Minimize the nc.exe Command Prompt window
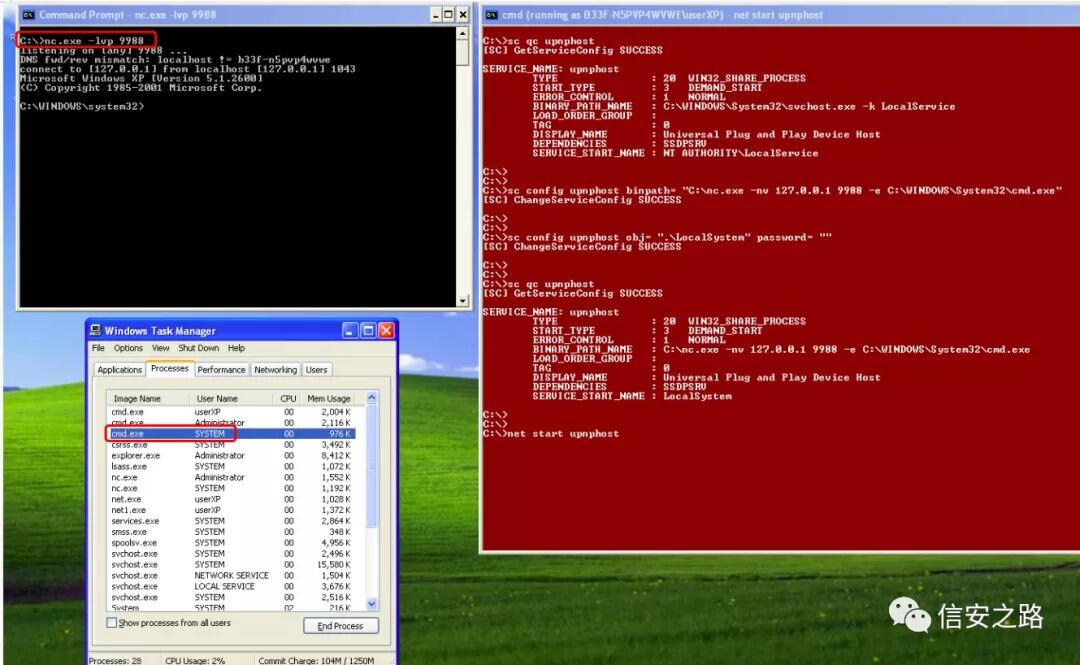The width and height of the screenshot is (1080, 665). coord(436,14)
